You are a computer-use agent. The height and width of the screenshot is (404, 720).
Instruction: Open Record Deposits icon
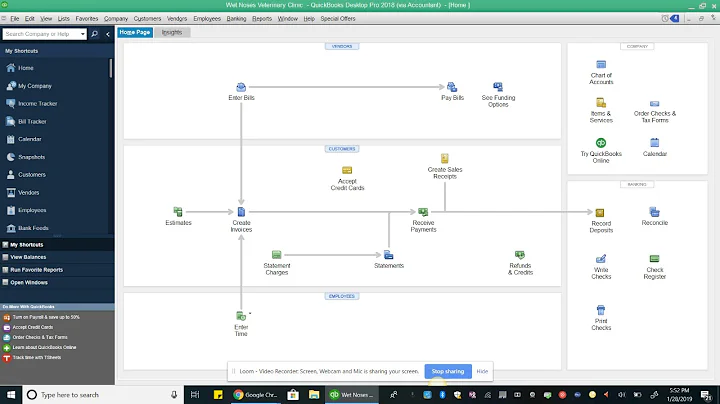coord(600,213)
